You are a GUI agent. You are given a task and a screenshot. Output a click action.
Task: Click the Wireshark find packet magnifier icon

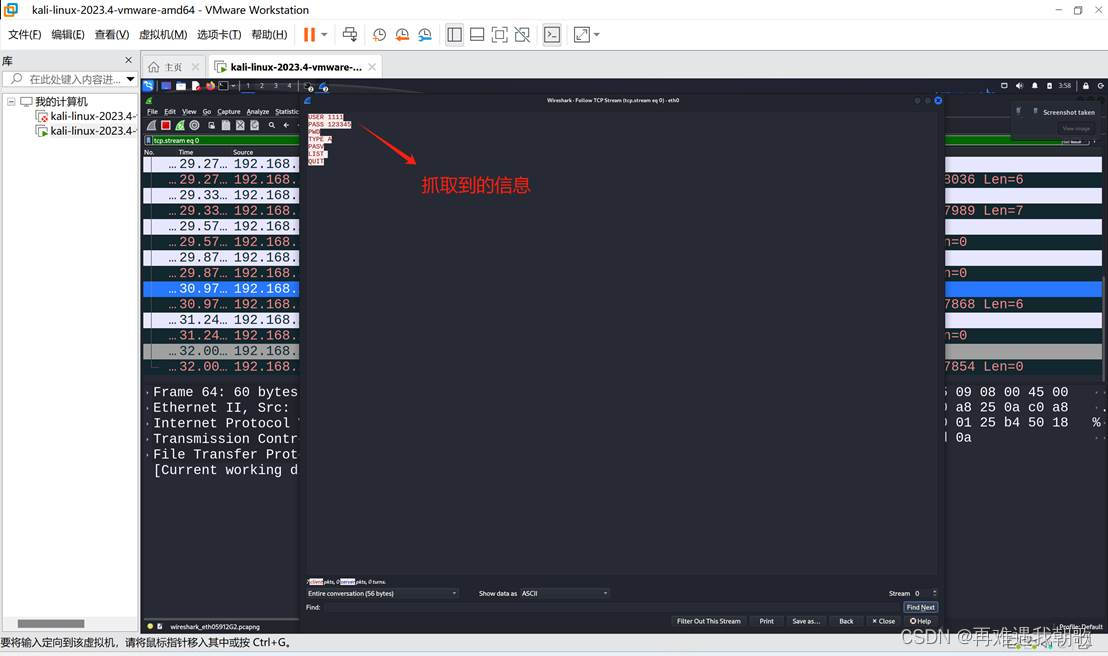pos(271,125)
